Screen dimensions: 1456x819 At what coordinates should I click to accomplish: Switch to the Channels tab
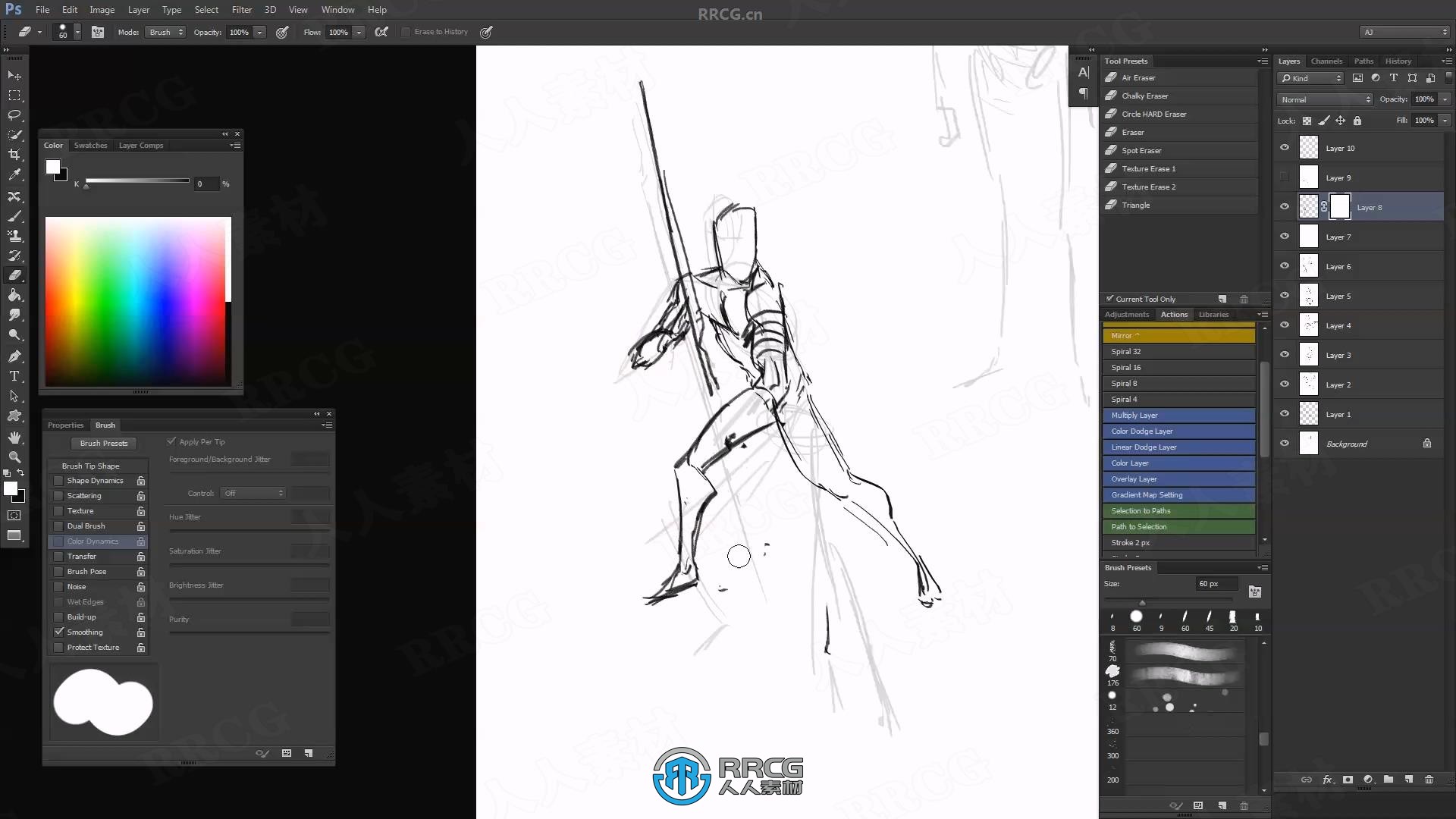point(1326,61)
